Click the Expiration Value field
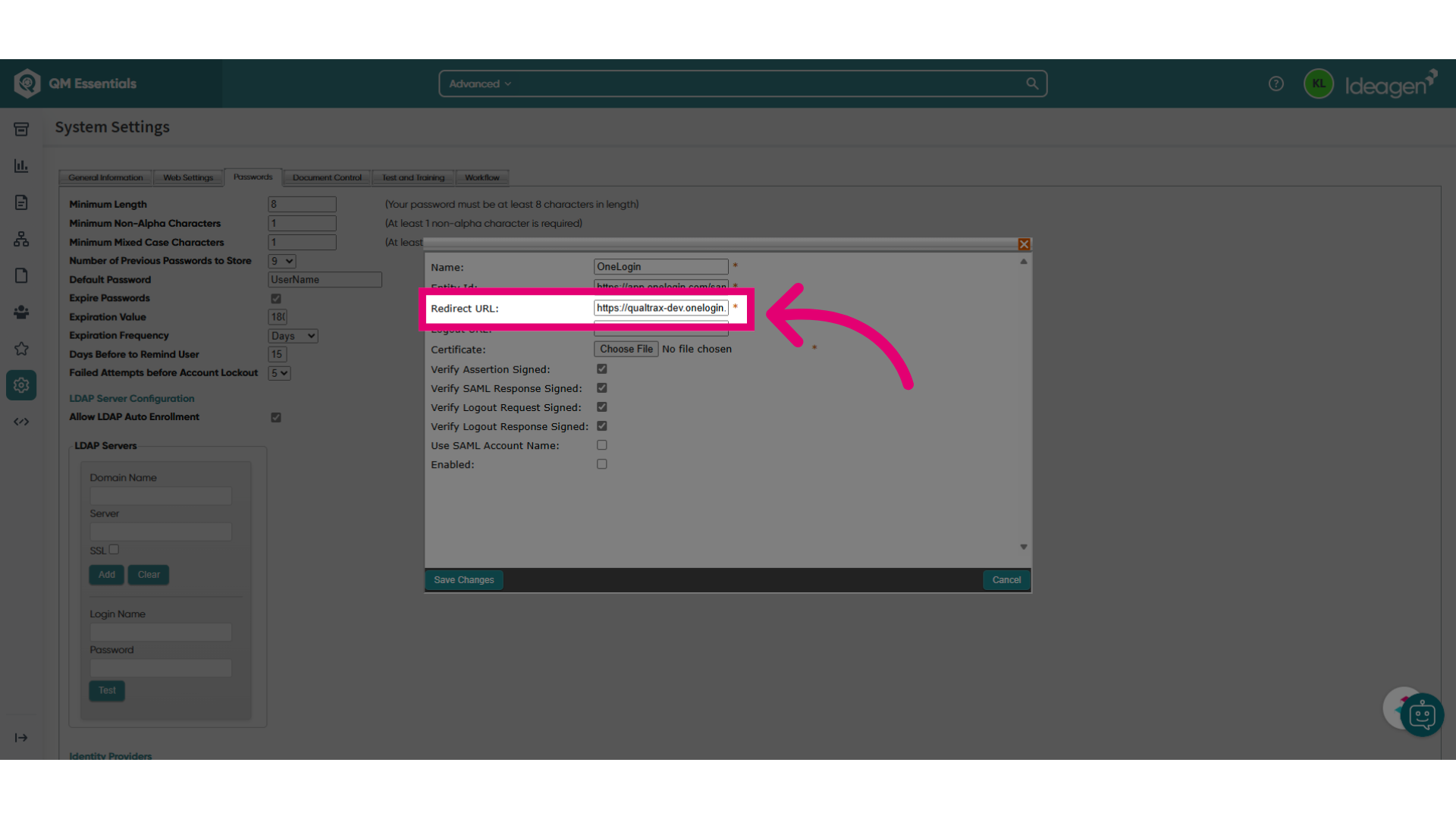 coord(278,317)
